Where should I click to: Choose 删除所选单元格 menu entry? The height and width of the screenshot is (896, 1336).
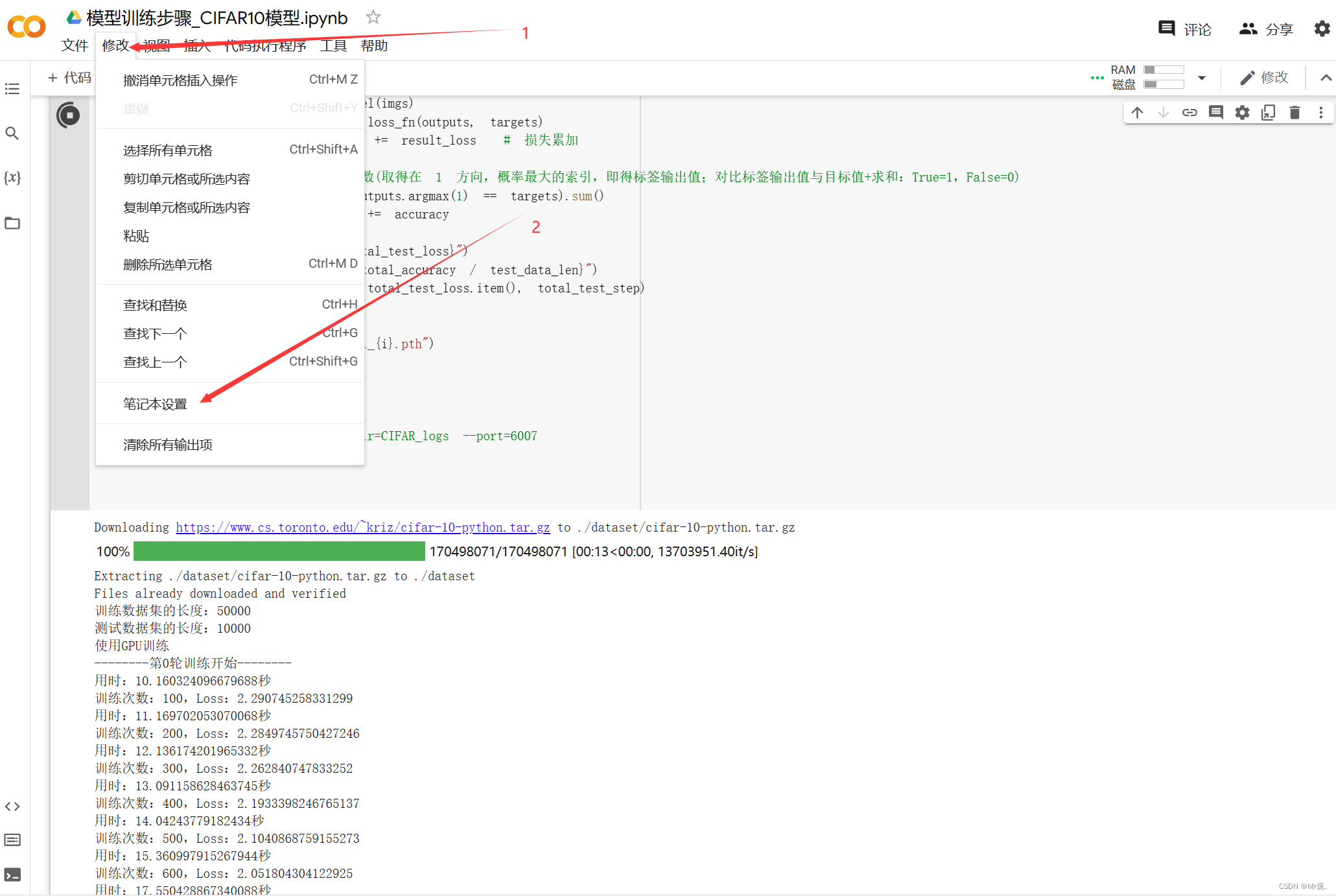[x=230, y=265]
